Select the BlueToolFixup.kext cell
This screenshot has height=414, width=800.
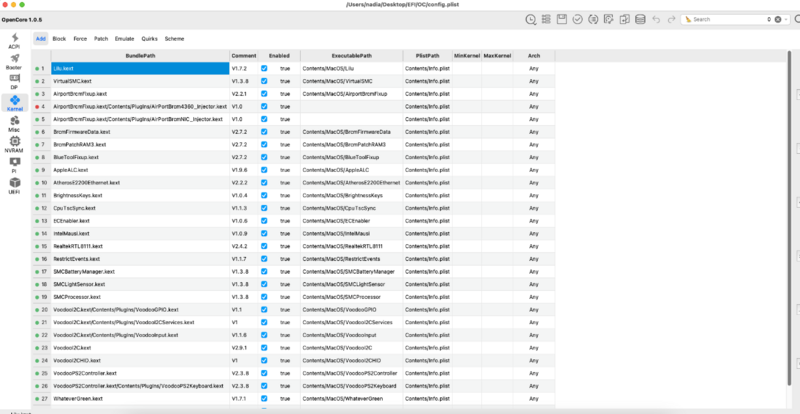[140, 157]
